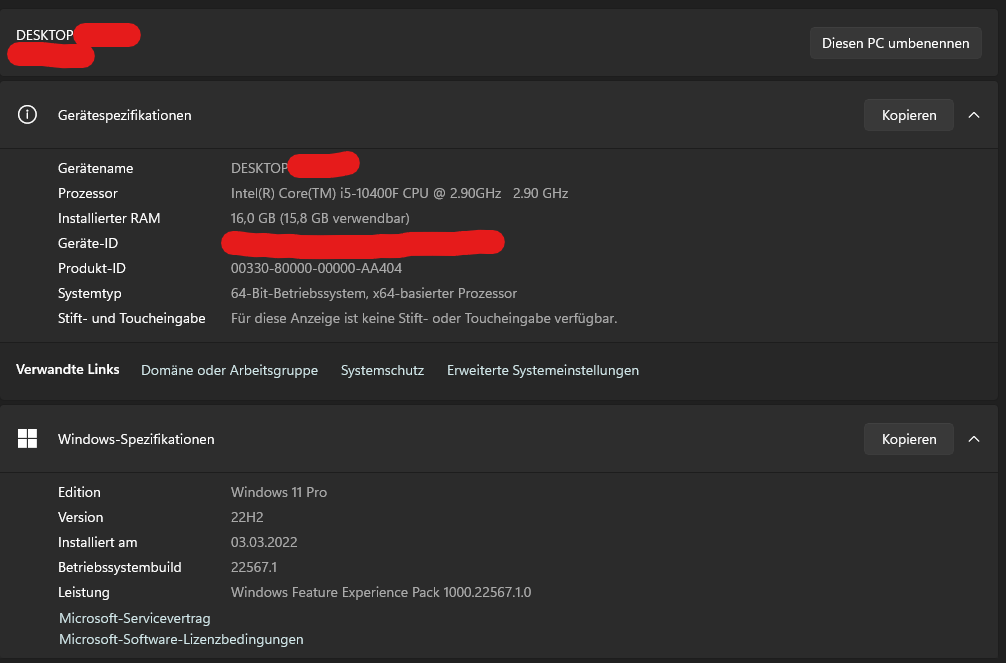
Task: Open Microsoft-Software-Lizenzbedingungen link
Action: coord(181,639)
